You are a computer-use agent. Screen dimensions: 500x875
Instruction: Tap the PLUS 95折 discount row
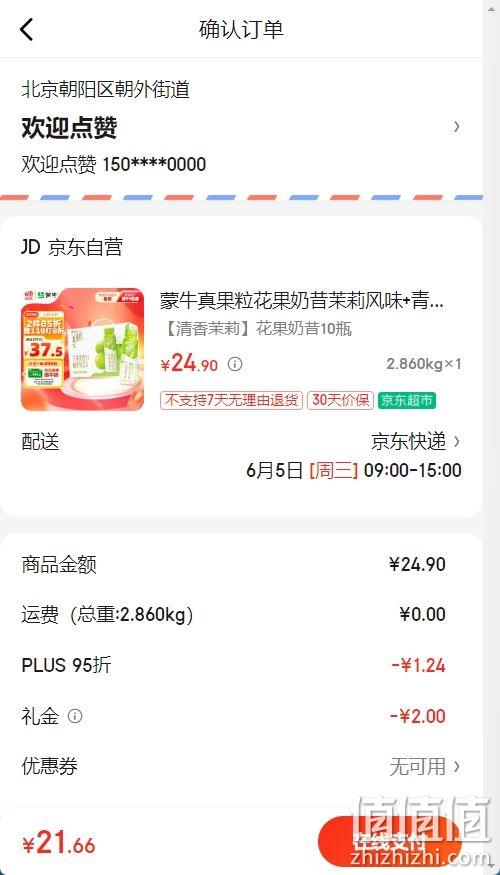[233, 665]
